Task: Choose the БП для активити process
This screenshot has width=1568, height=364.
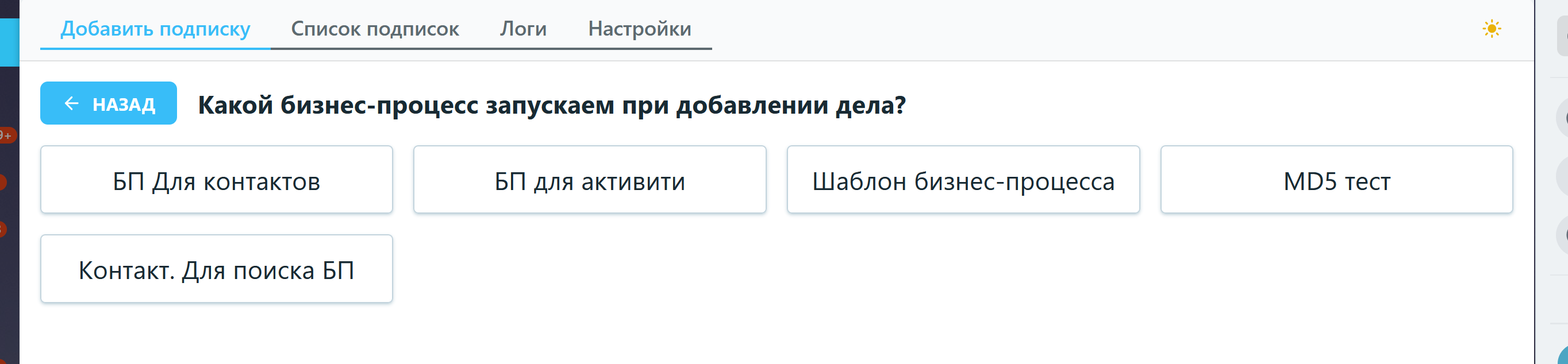Action: point(589,180)
